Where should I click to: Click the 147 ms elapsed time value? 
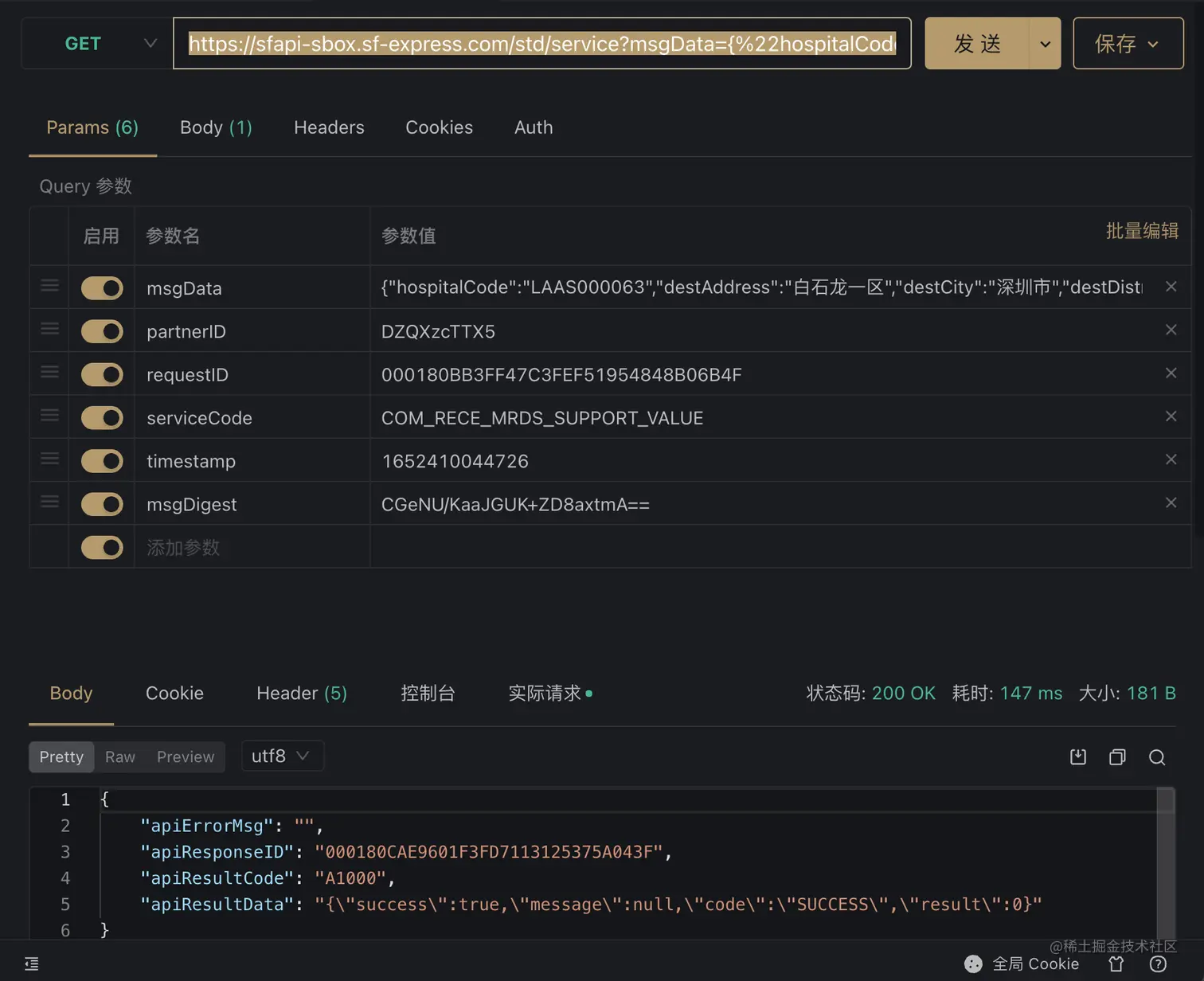click(1031, 693)
